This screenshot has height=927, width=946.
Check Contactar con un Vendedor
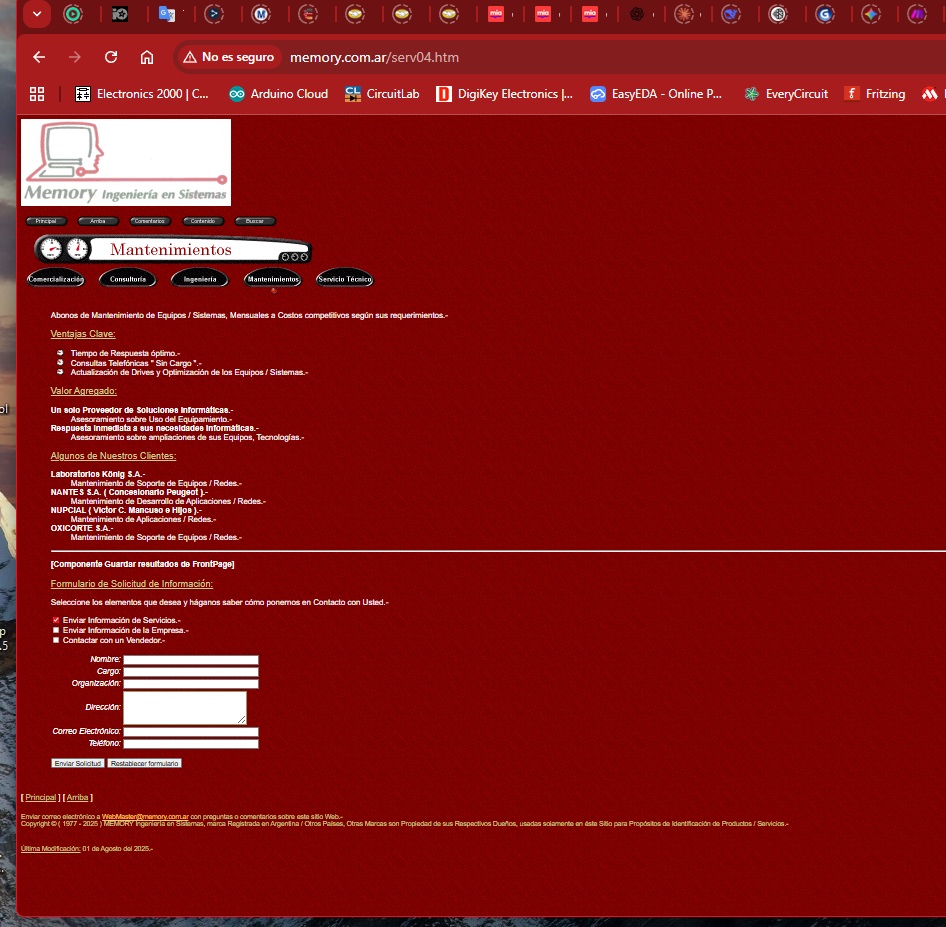pyautogui.click(x=56, y=639)
